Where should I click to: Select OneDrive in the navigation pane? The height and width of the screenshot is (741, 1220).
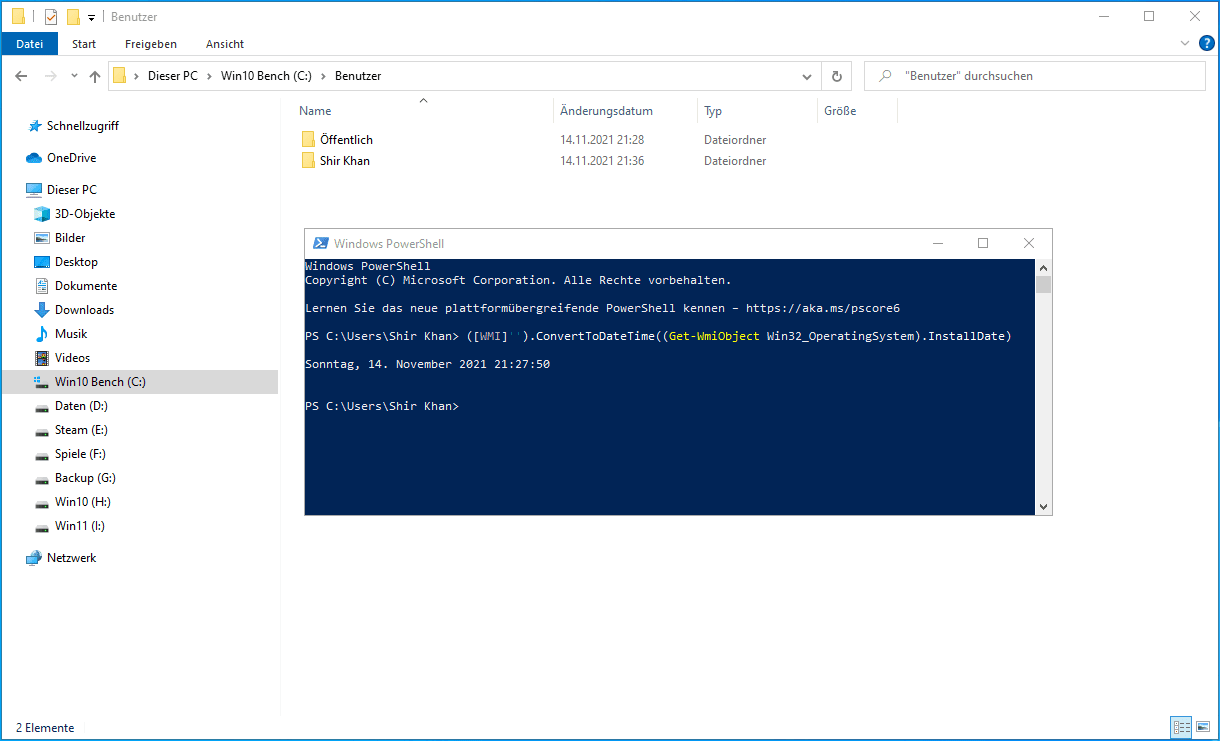[71, 158]
